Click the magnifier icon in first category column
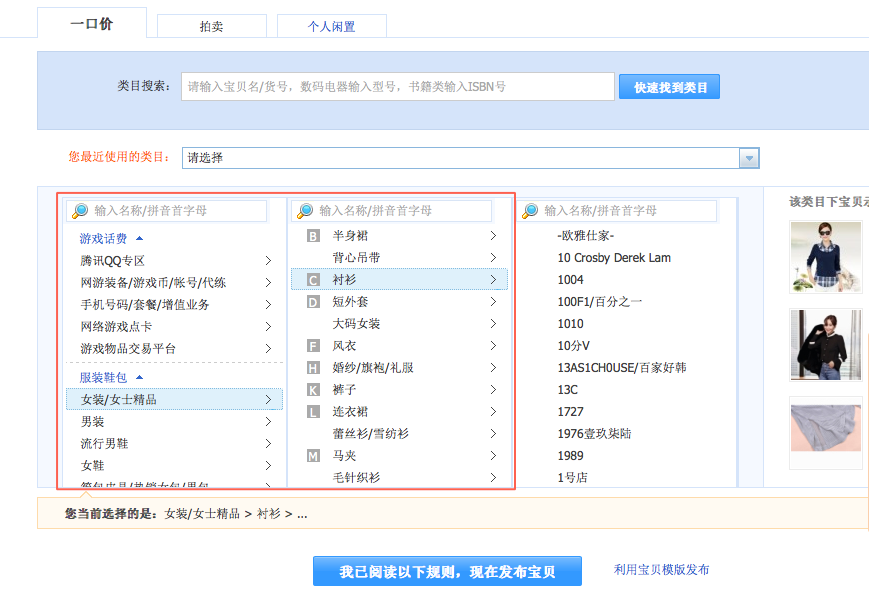The width and height of the screenshot is (869, 597). click(80, 211)
